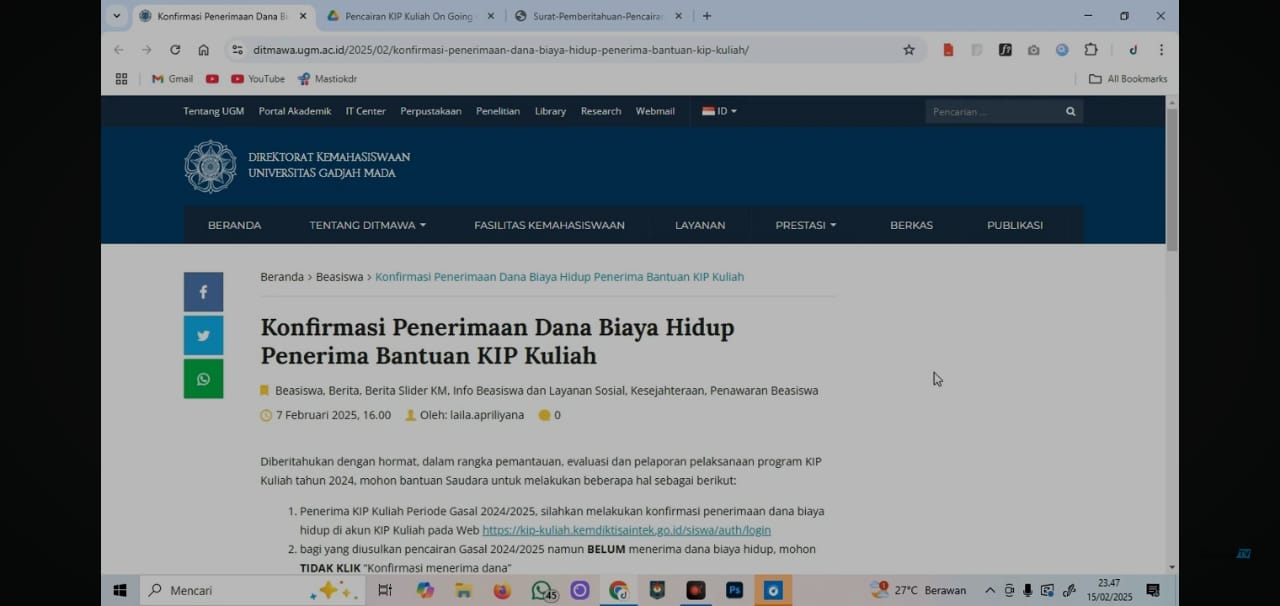Bookmark this page with the star icon

point(909,50)
